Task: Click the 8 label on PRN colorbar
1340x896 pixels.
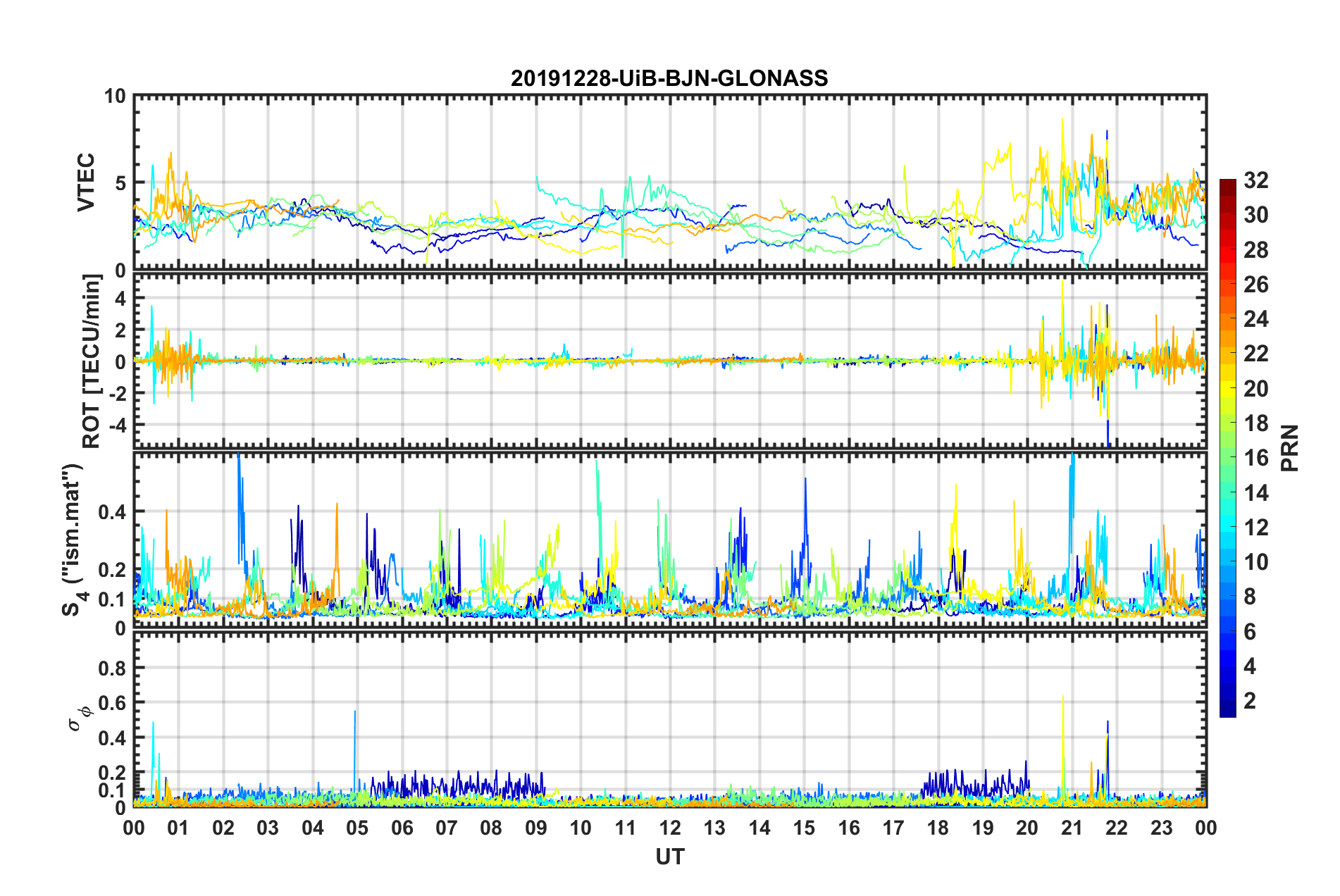Action: pos(1250,597)
